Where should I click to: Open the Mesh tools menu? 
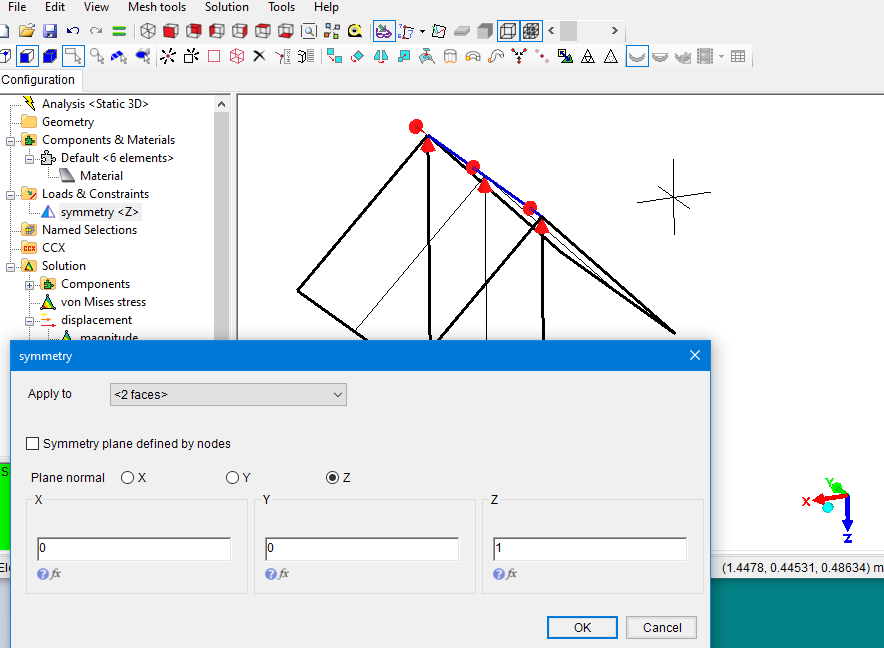[x=157, y=7]
